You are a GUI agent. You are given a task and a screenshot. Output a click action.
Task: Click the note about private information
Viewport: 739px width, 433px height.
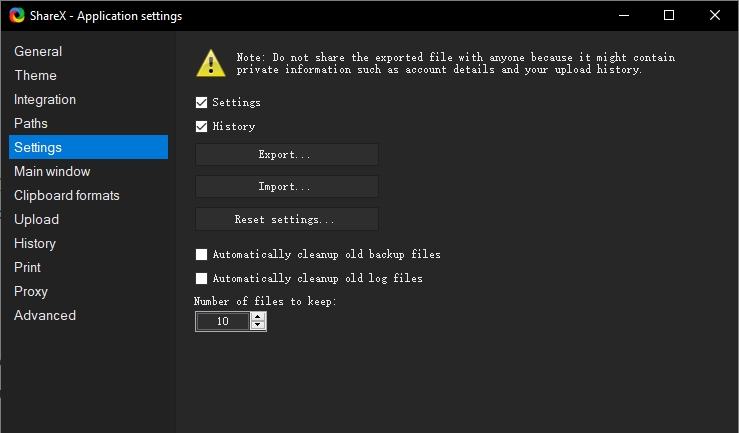[x=455, y=64]
